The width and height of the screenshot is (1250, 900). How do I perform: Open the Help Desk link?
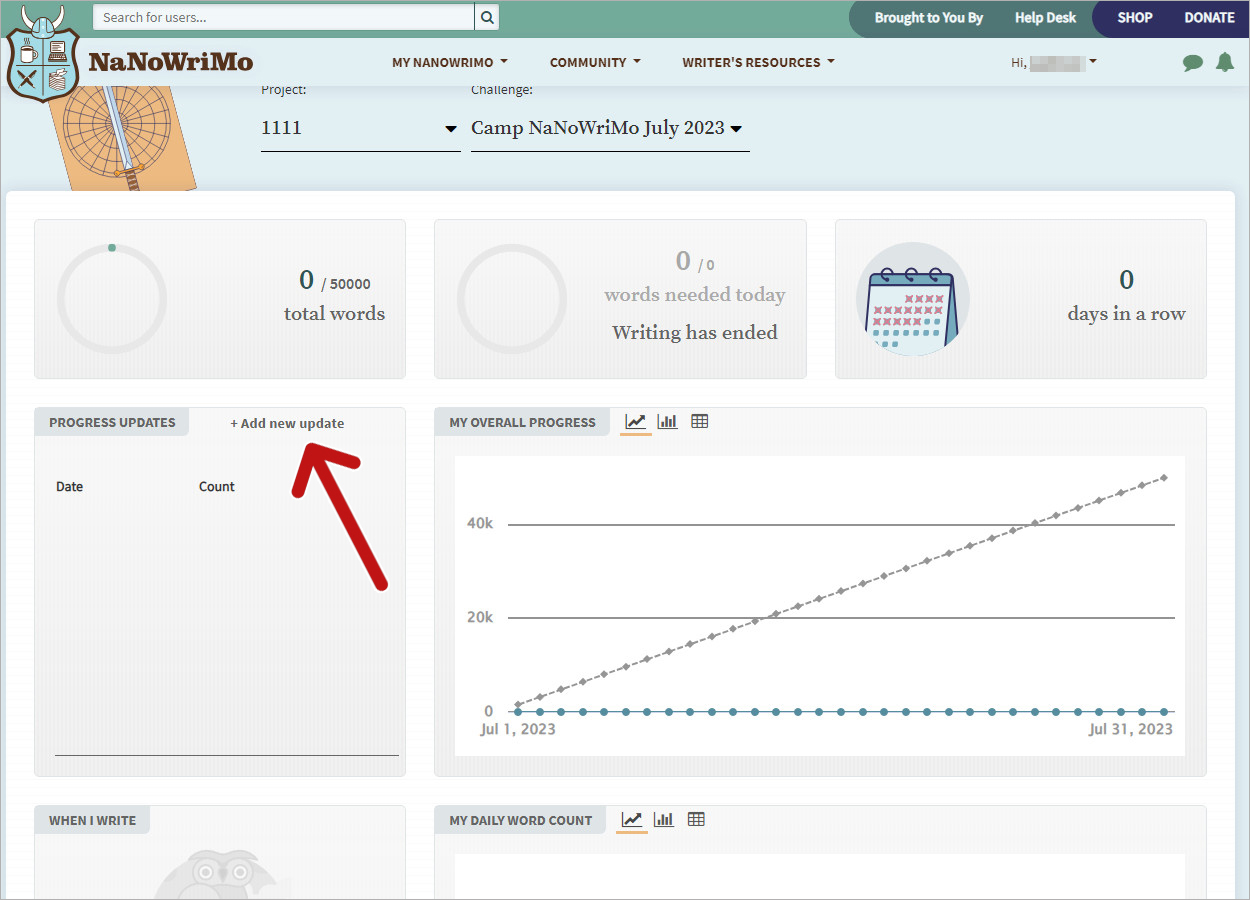click(1045, 18)
